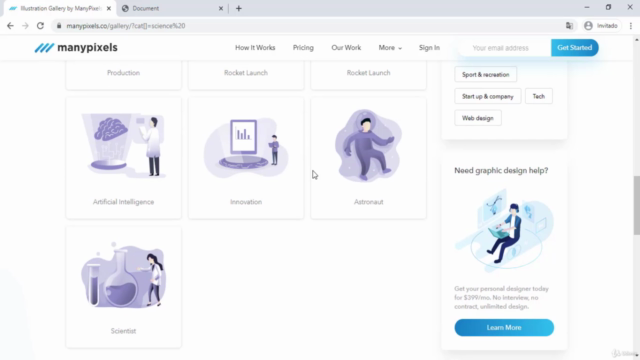Screen dimensions: 640x360
Task: Open the translate page icon in address bar
Action: pos(569,26)
